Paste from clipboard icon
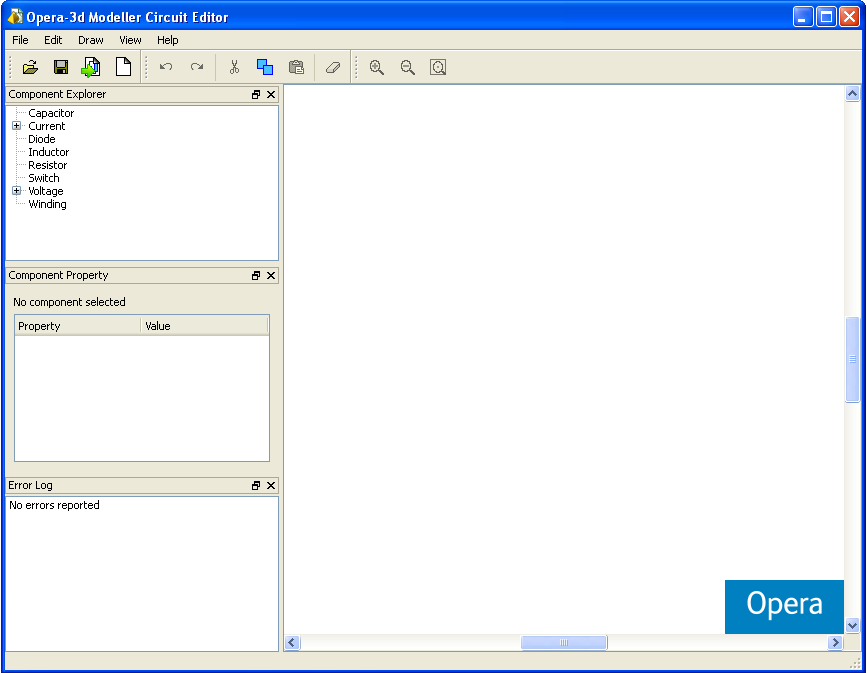The image size is (867, 673). tap(296, 67)
